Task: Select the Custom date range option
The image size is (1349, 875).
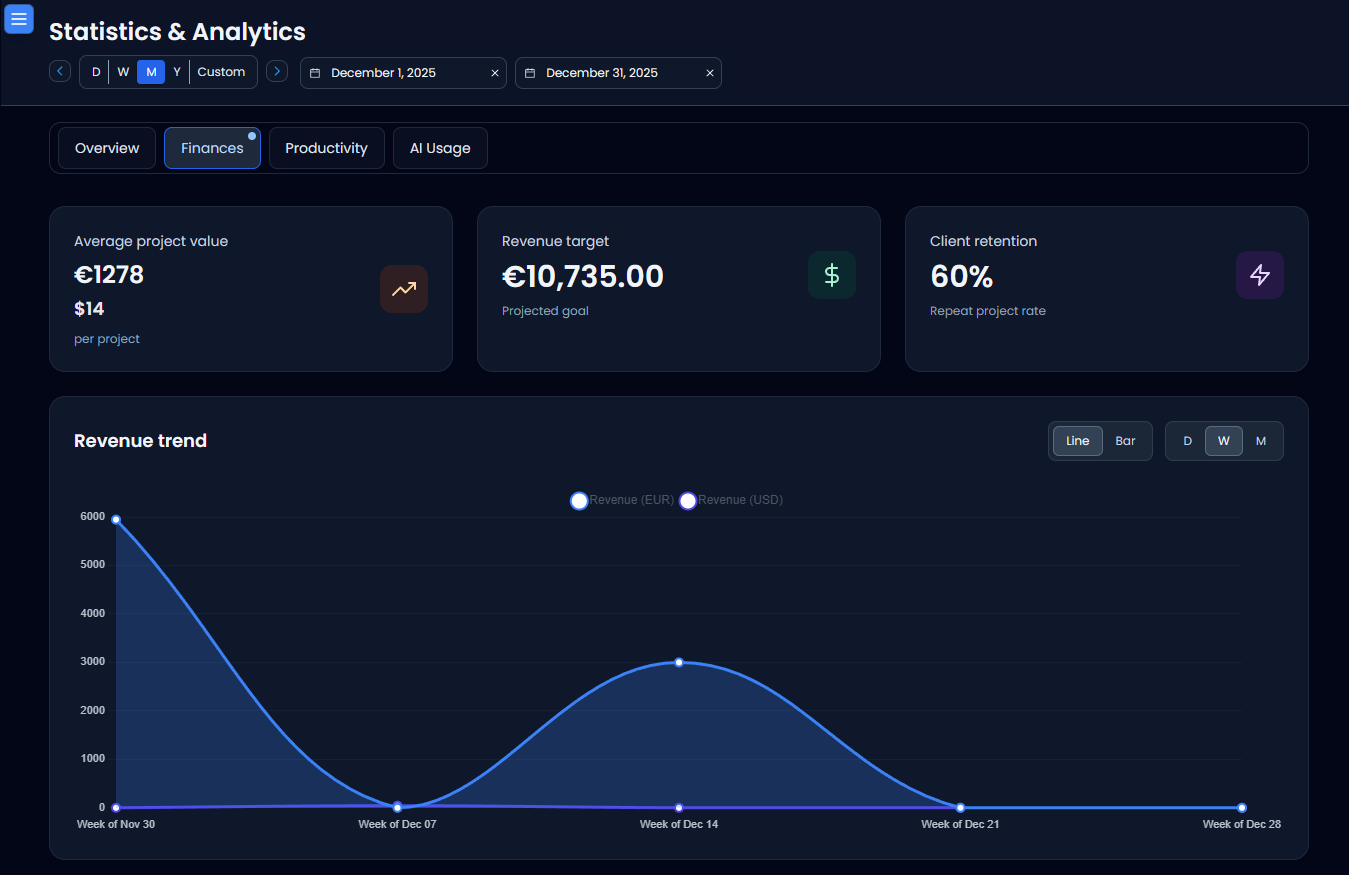Action: click(221, 71)
